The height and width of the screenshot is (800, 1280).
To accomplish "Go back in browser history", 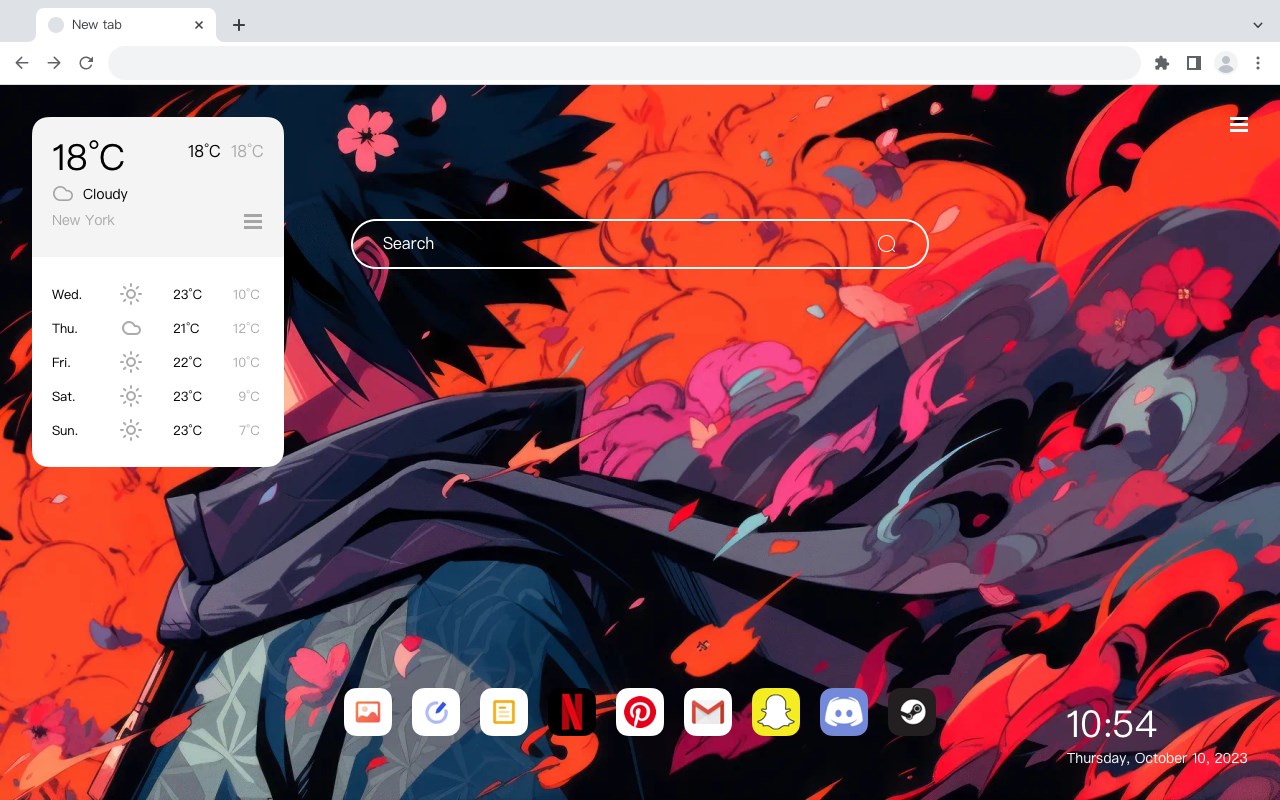I will click(22, 63).
